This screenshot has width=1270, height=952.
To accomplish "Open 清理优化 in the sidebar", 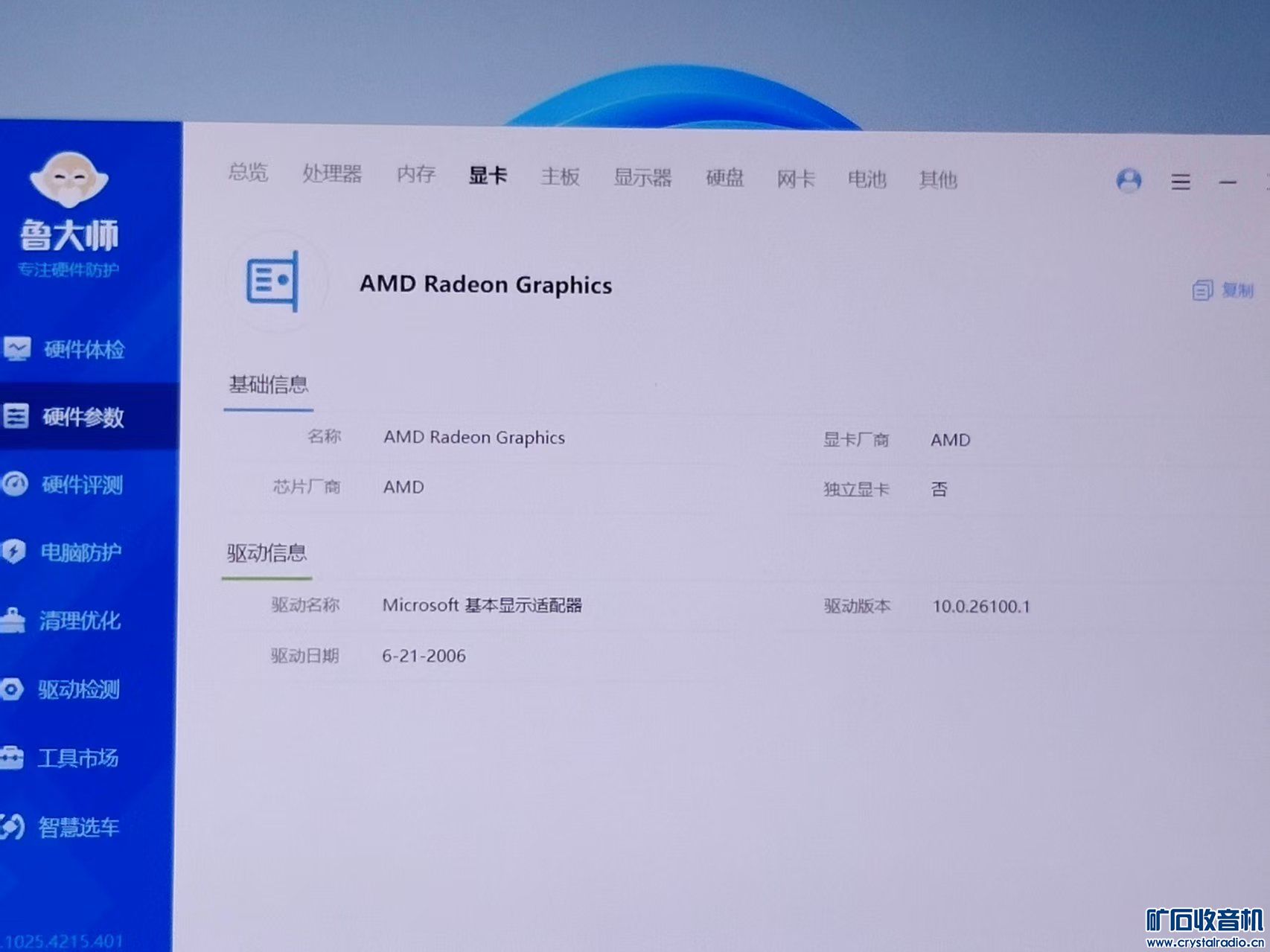I will 80,621.
